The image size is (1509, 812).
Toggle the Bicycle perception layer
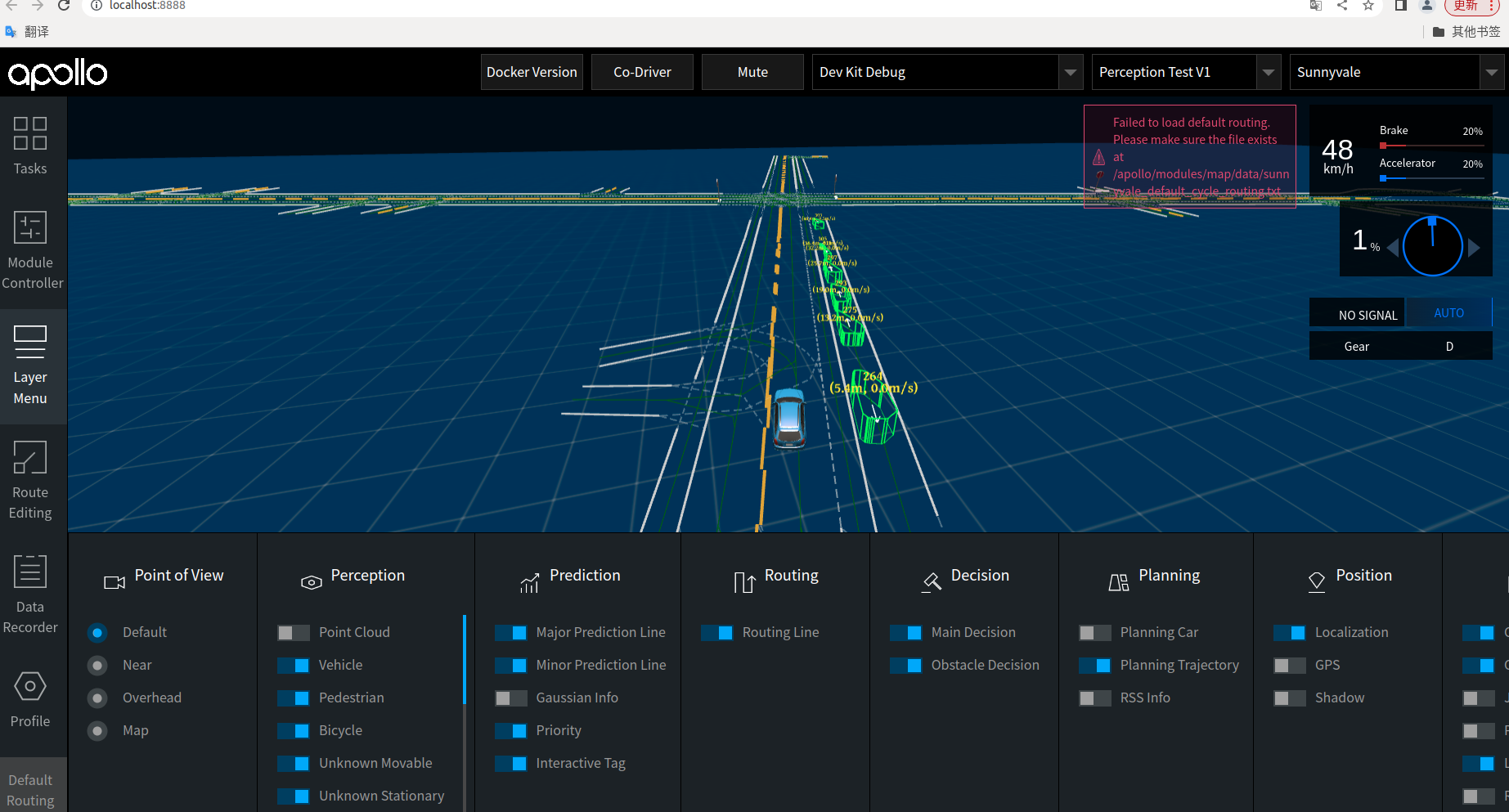[x=294, y=731]
